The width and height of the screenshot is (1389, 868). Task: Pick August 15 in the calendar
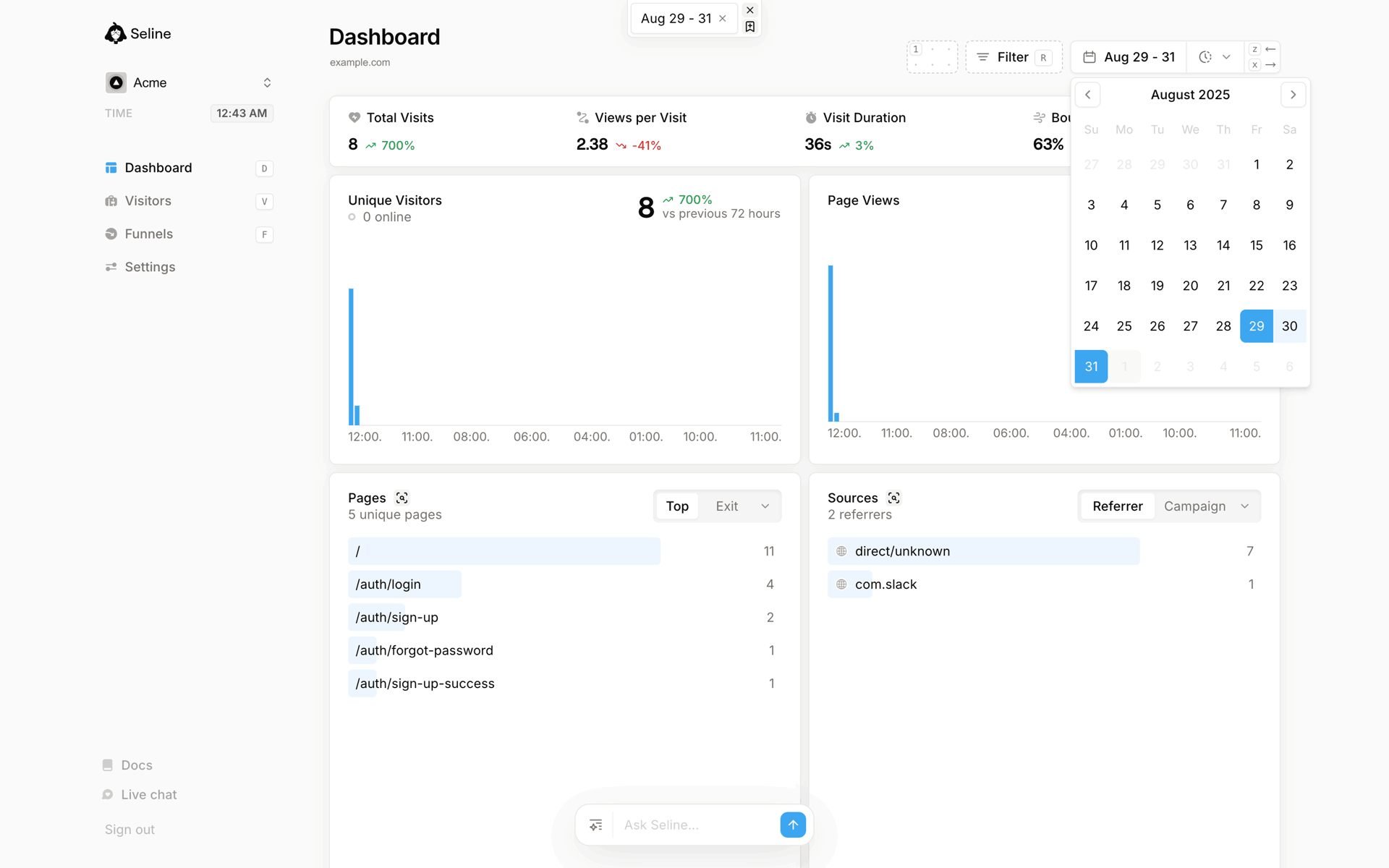(x=1257, y=245)
